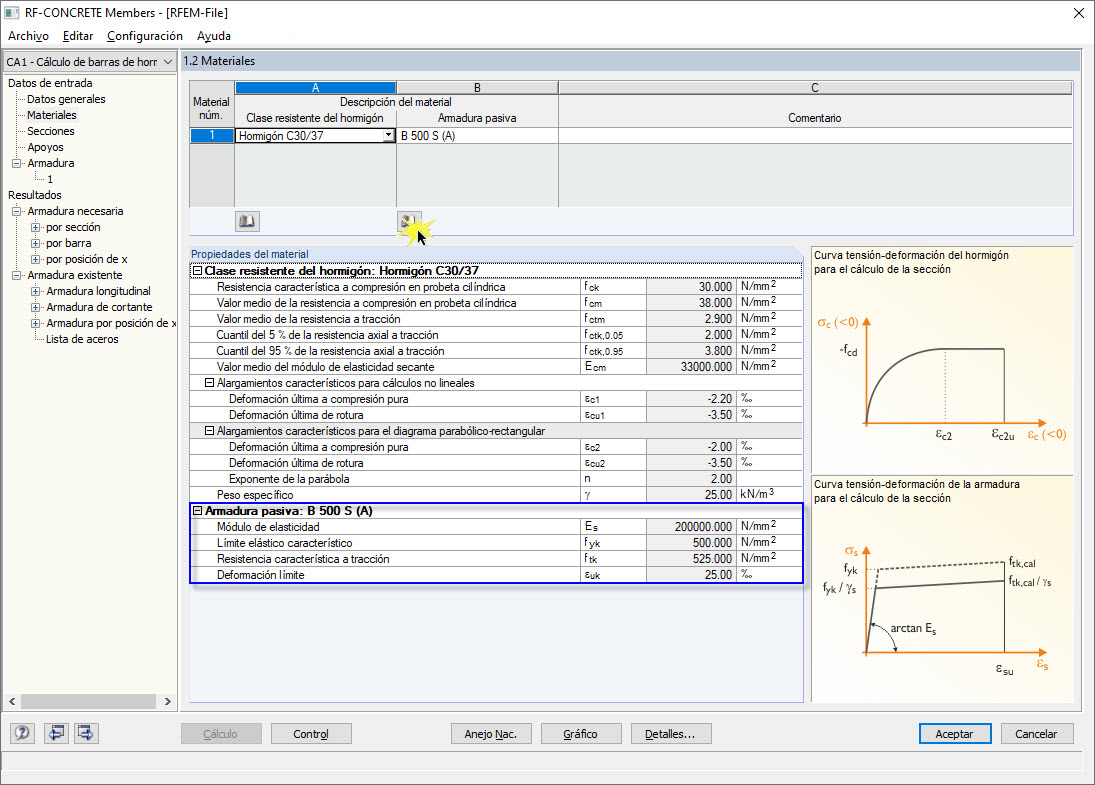This screenshot has height=785, width=1095.
Task: Select Resultados heading in tree
Action: point(35,196)
